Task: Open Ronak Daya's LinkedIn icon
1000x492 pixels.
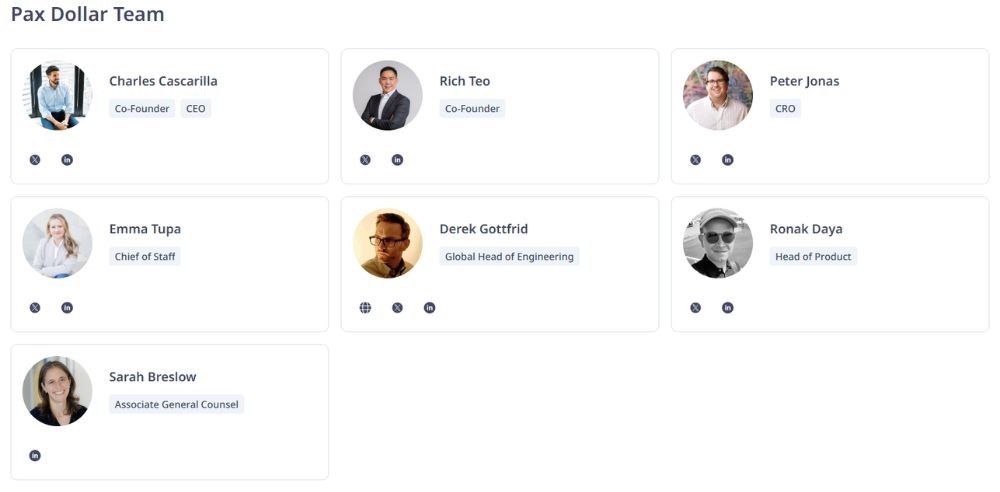Action: pyautogui.click(x=727, y=308)
